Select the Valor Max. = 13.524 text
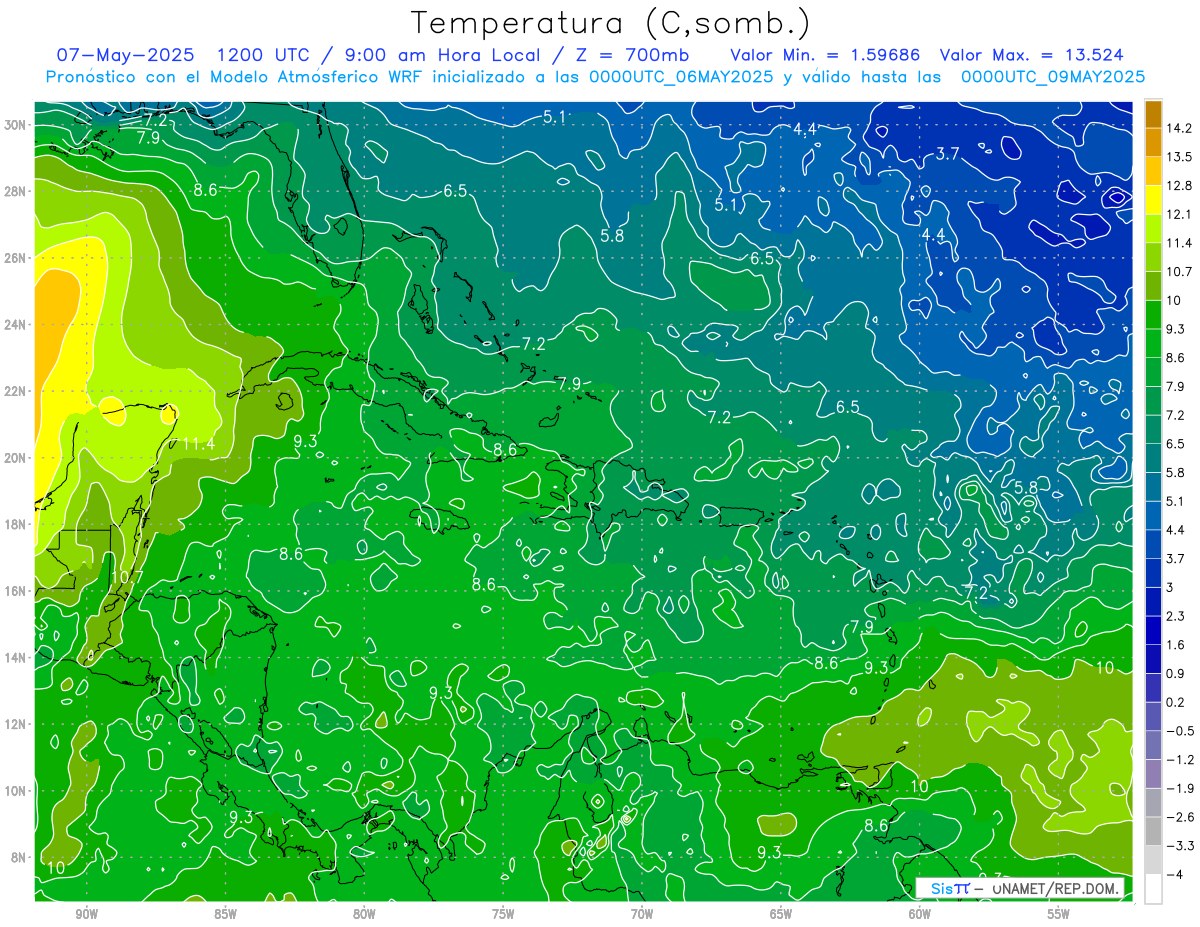The image size is (1200, 927). (x=1031, y=55)
